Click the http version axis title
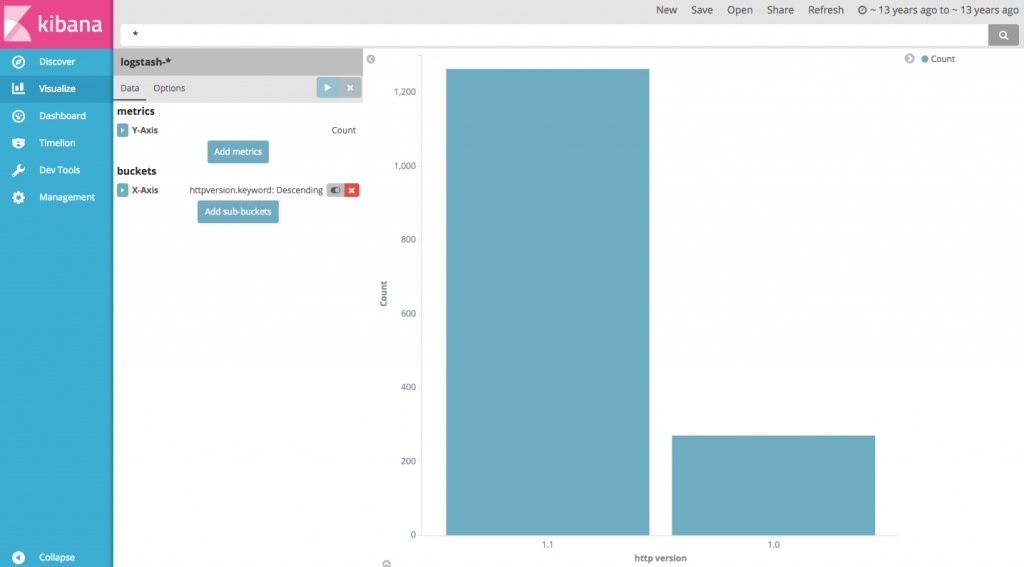The height and width of the screenshot is (567, 1024). point(660,558)
